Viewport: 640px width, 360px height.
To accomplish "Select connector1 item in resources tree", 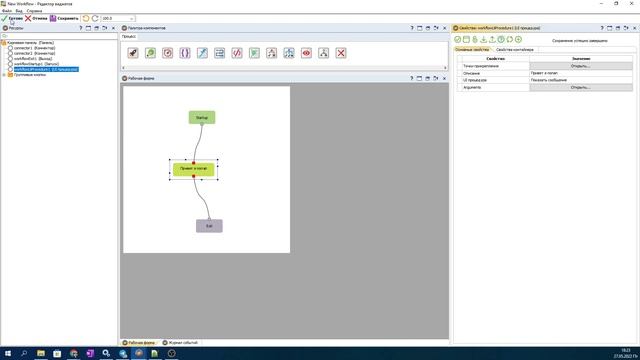I will (34, 48).
